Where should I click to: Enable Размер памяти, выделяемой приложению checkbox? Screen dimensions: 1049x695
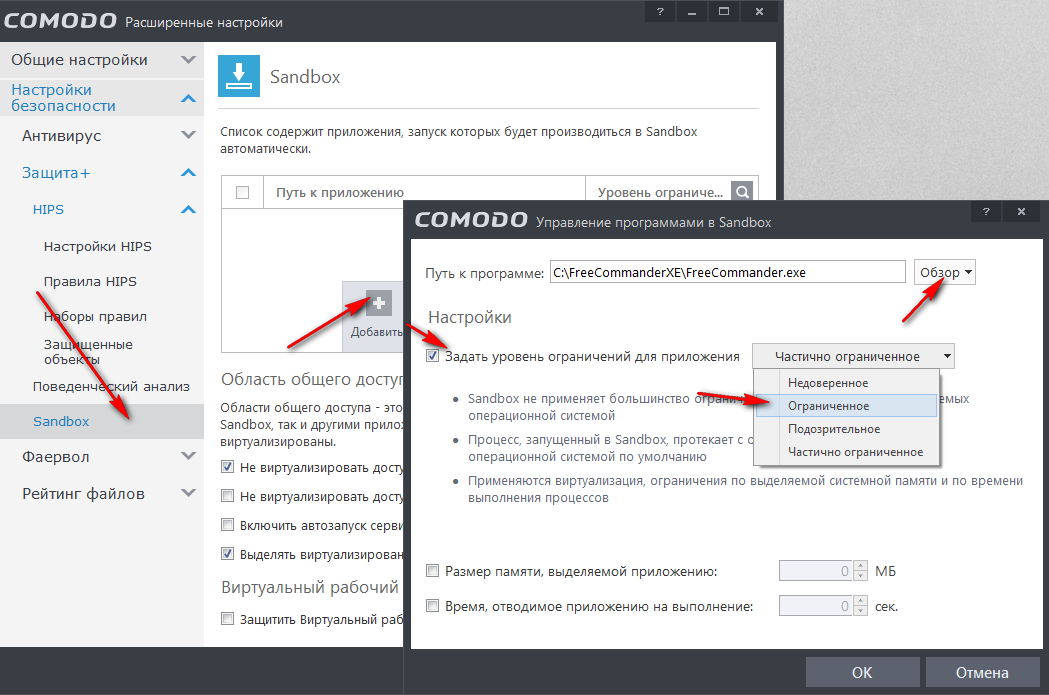click(433, 571)
